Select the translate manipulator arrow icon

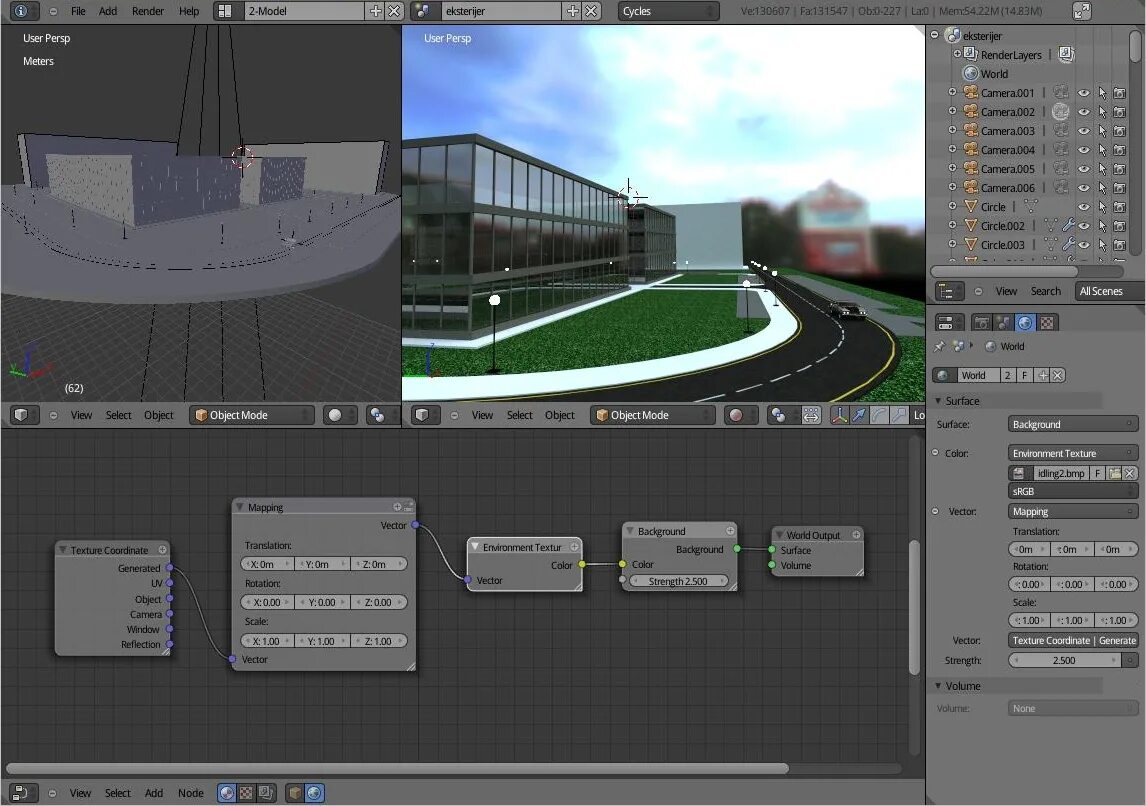tap(860, 415)
